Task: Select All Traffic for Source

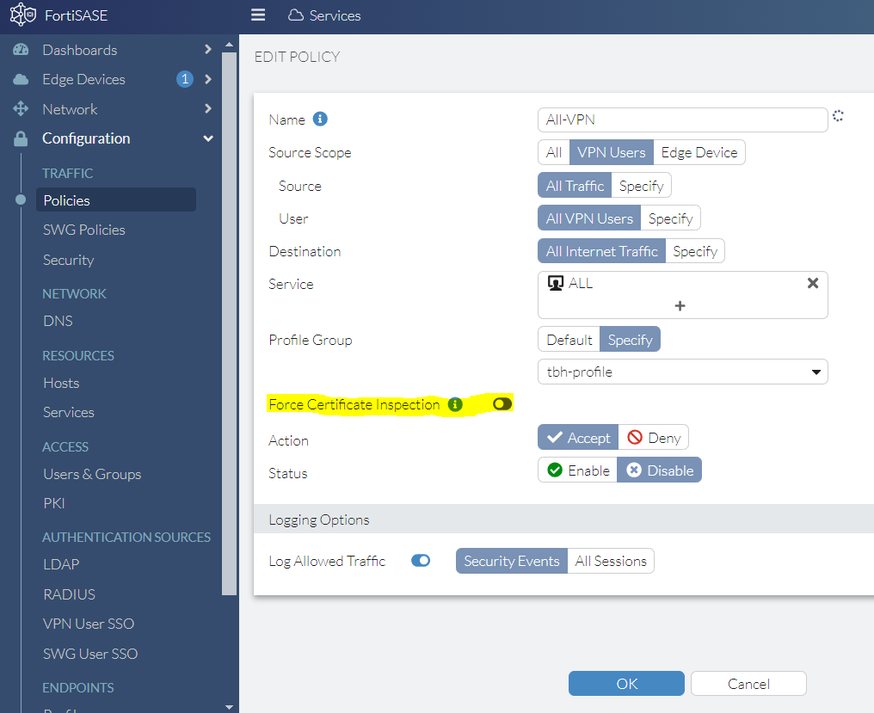Action: tap(575, 186)
